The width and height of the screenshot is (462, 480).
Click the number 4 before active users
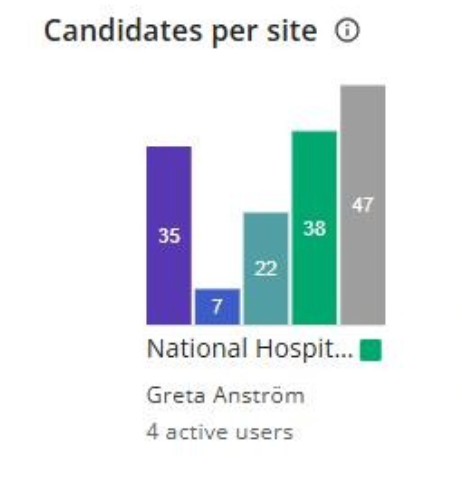[152, 432]
